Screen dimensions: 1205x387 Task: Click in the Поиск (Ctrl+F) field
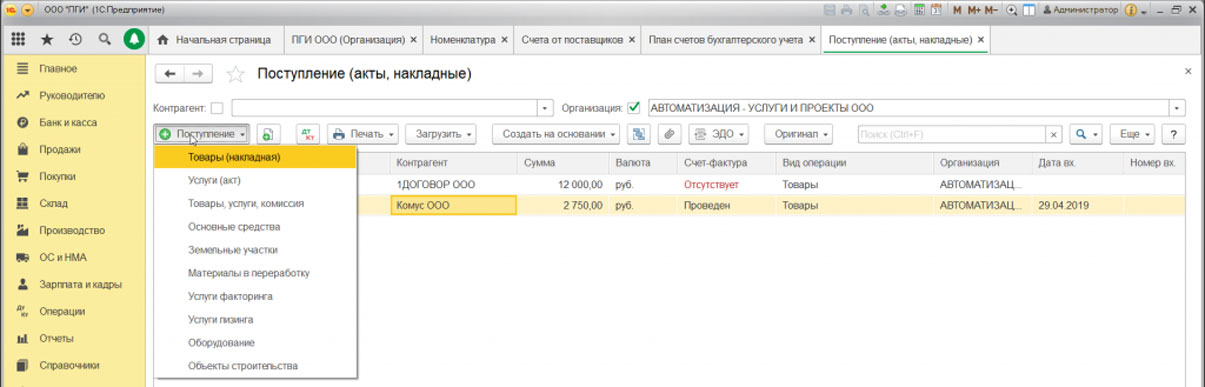pyautogui.click(x=951, y=134)
